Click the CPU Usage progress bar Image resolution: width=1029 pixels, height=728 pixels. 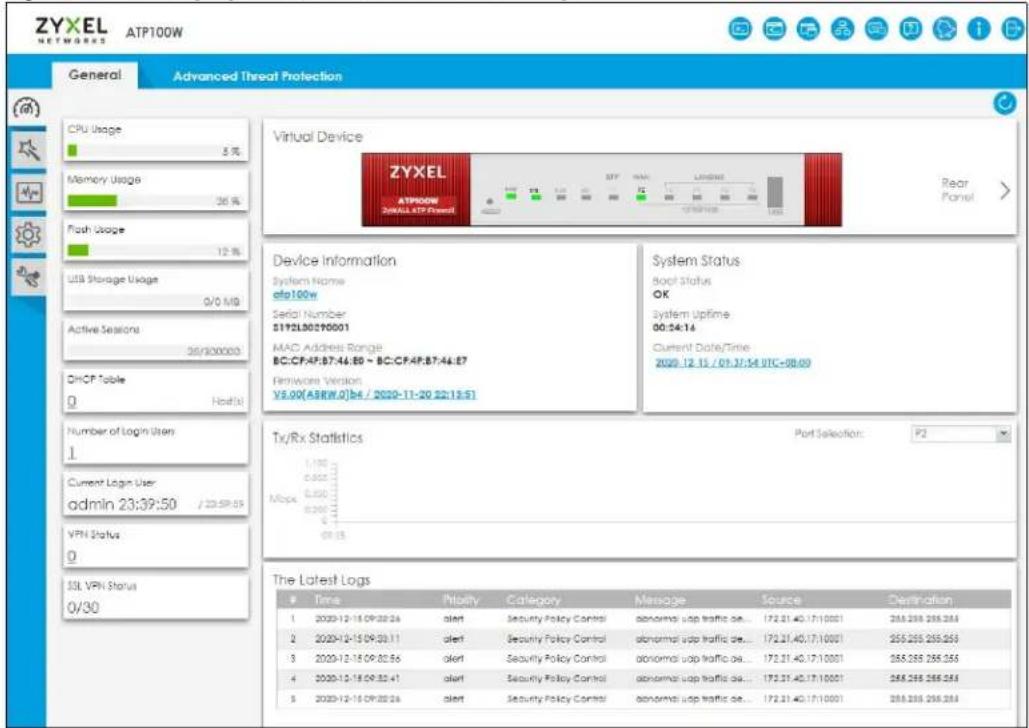pos(156,151)
